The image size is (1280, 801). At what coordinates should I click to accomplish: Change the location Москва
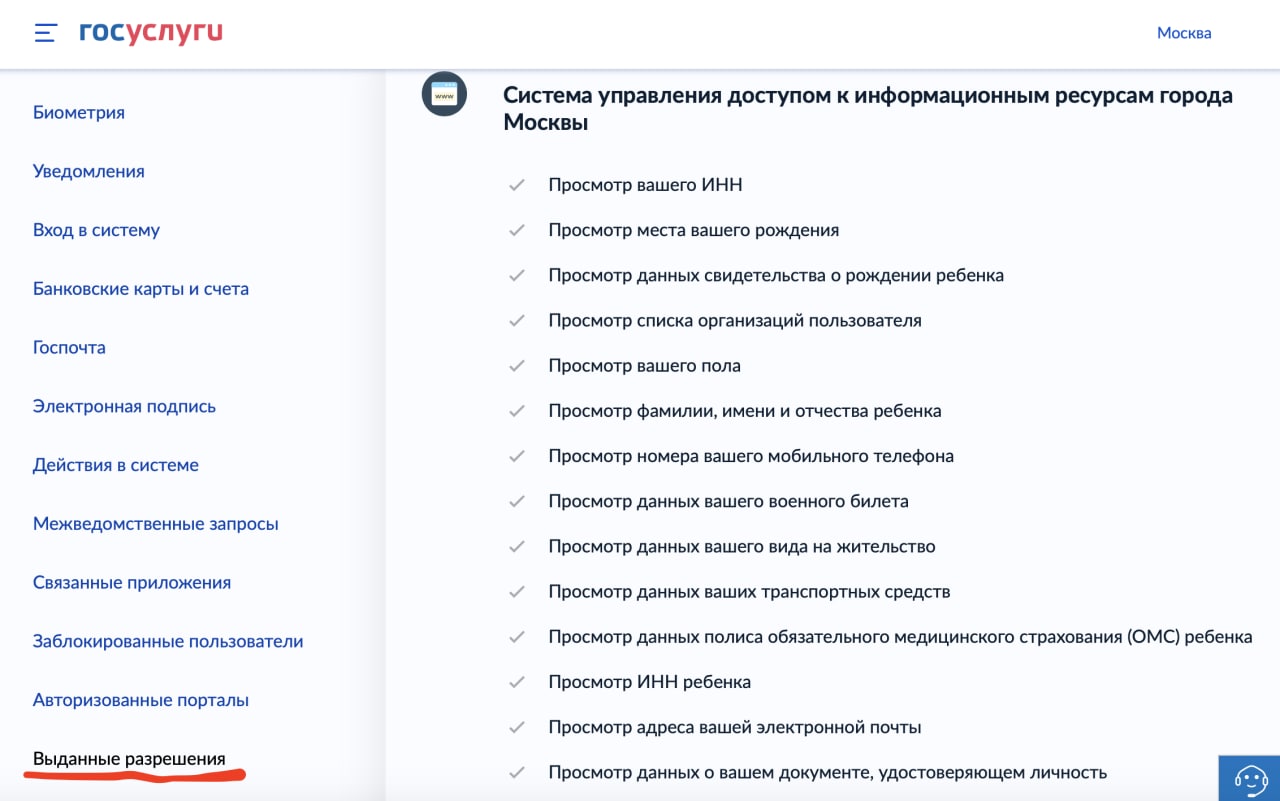(1184, 33)
